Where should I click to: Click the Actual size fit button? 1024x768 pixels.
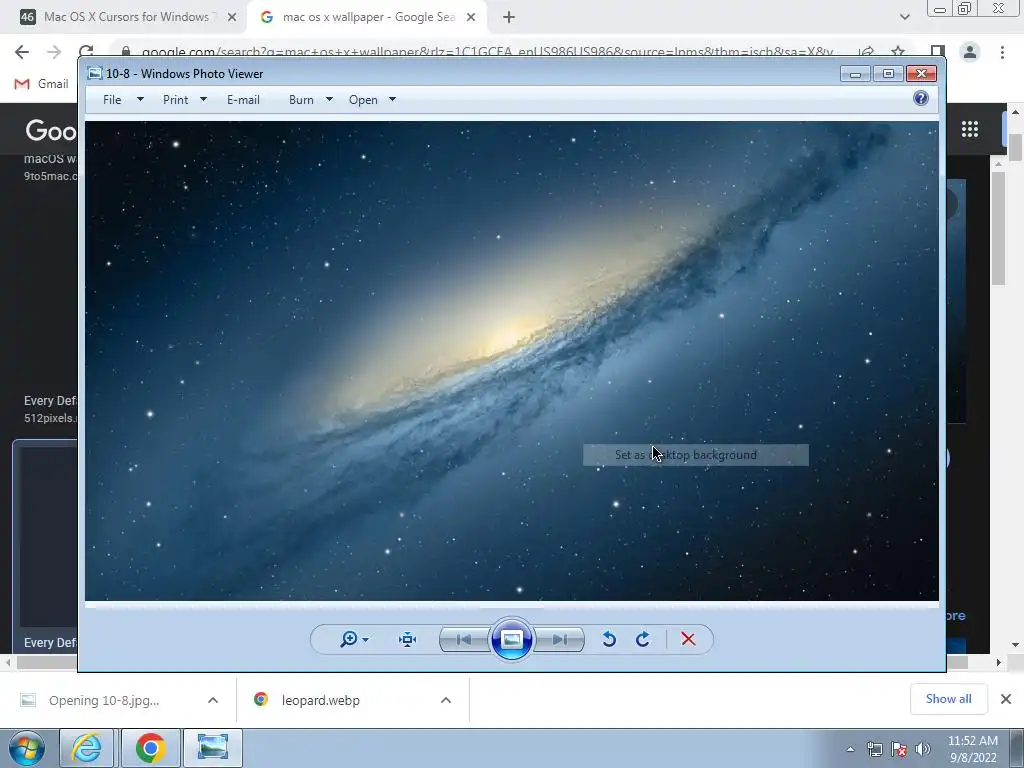[x=408, y=639]
